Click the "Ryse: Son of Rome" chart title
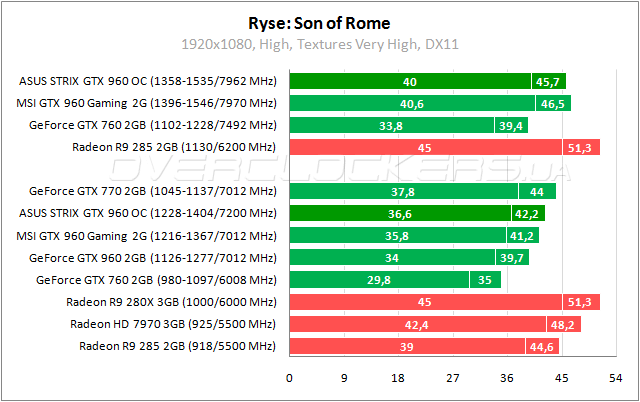The width and height of the screenshot is (640, 402). click(x=320, y=21)
